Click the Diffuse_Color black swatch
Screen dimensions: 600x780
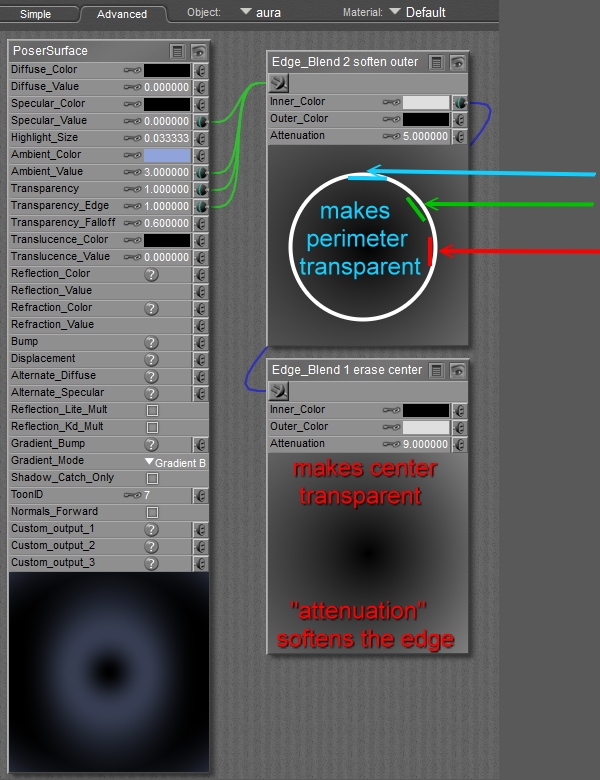click(167, 70)
